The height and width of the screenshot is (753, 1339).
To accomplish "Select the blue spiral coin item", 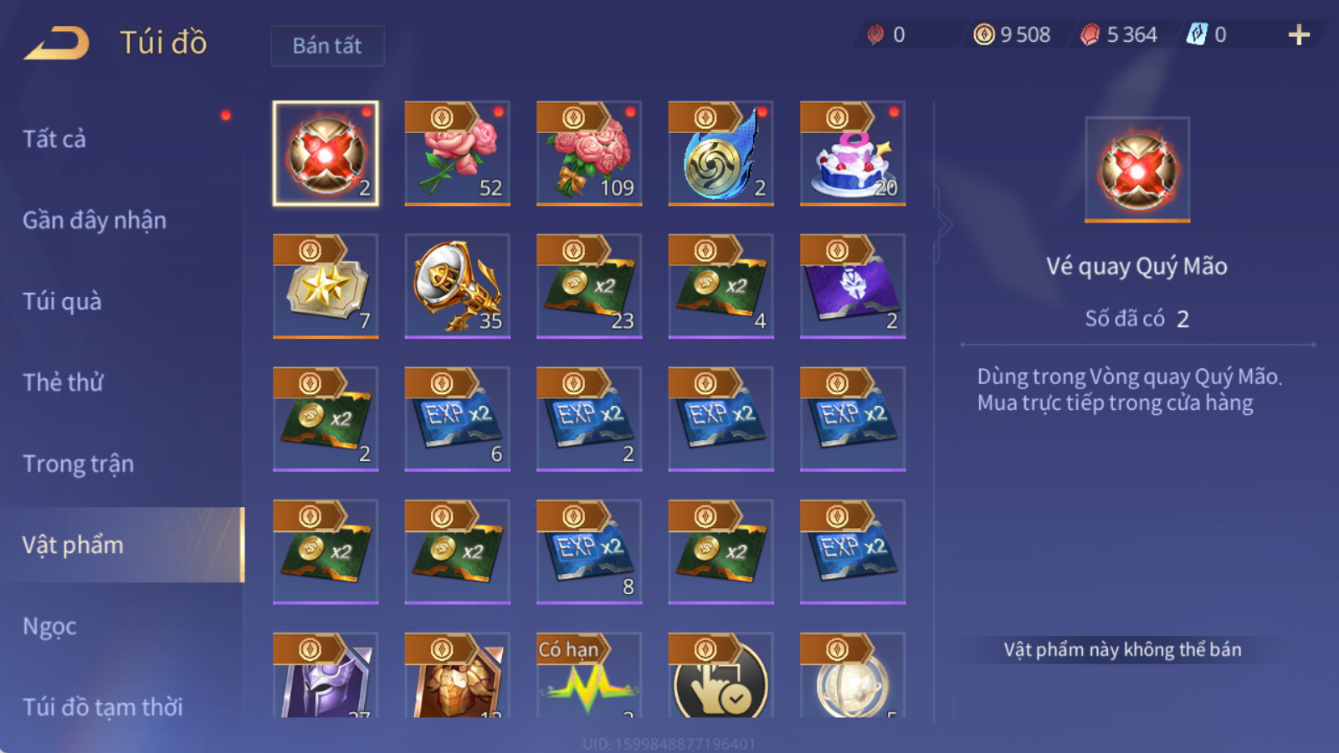I will (x=721, y=154).
